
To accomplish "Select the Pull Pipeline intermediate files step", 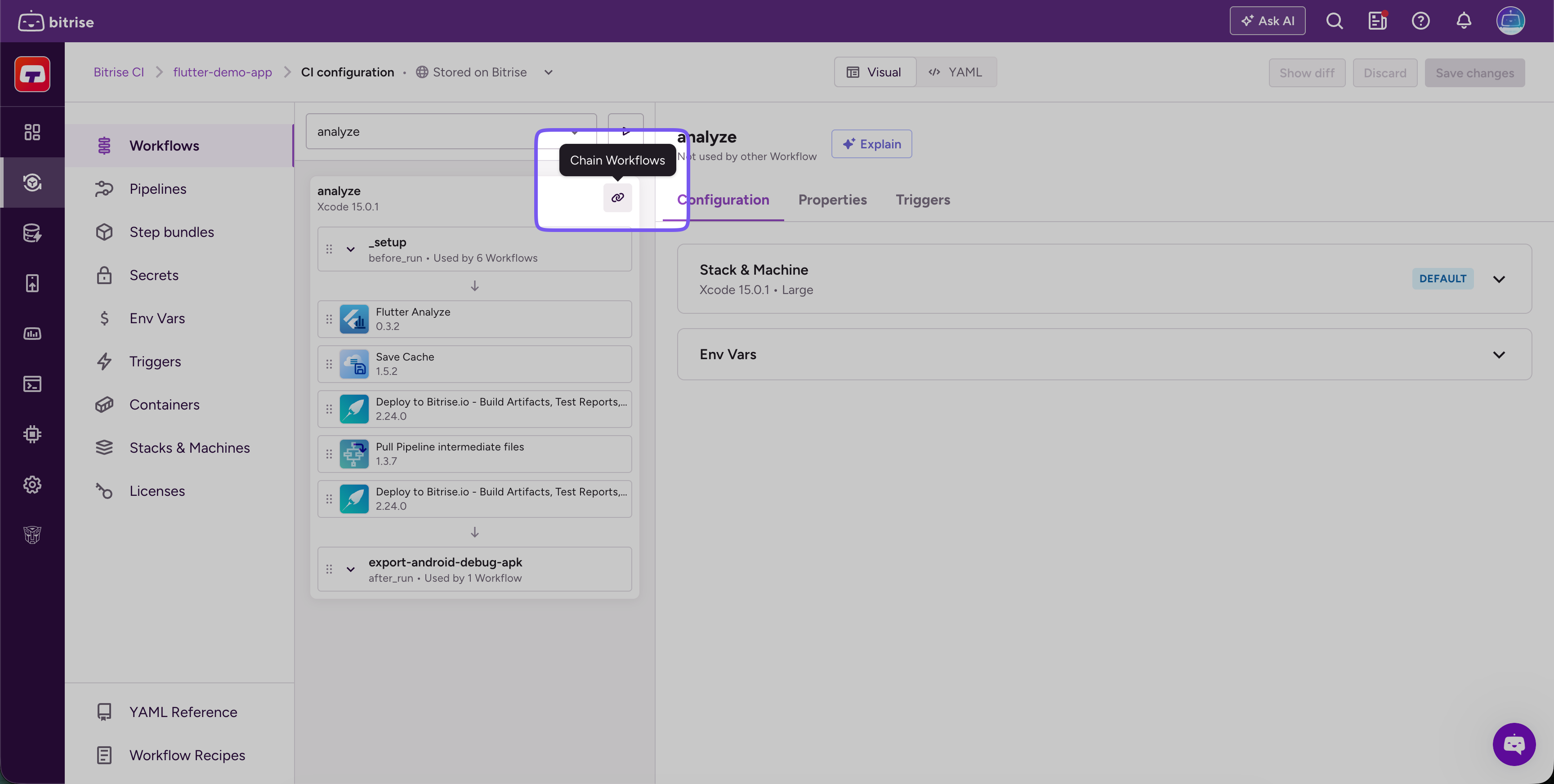I will click(x=474, y=454).
